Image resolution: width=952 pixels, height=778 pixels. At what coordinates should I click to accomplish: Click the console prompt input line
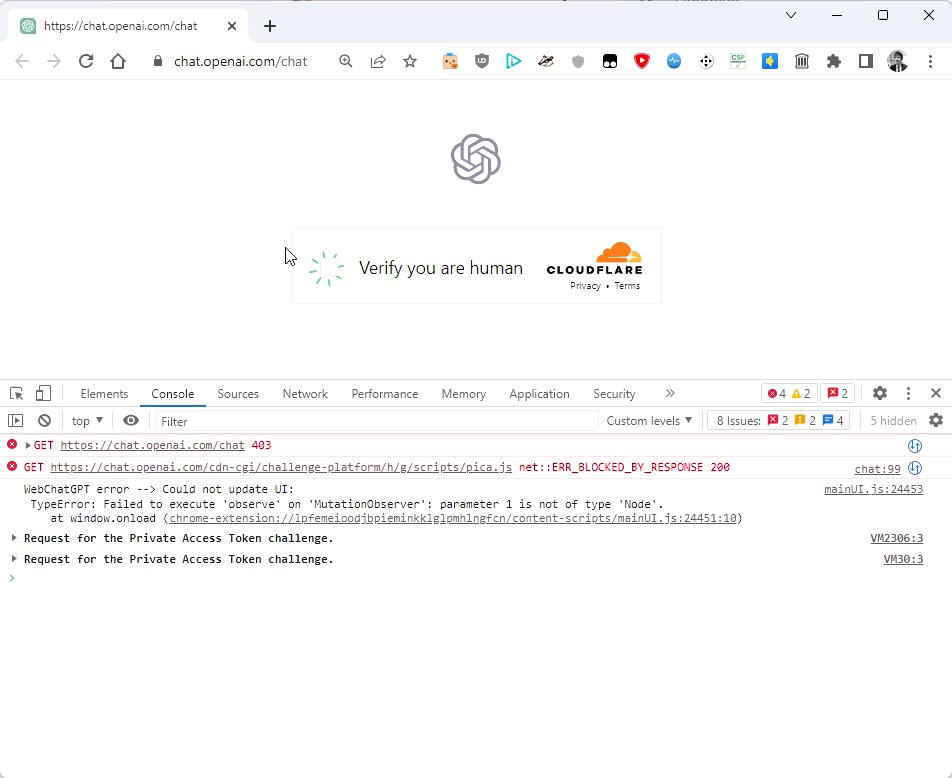click(x=474, y=578)
